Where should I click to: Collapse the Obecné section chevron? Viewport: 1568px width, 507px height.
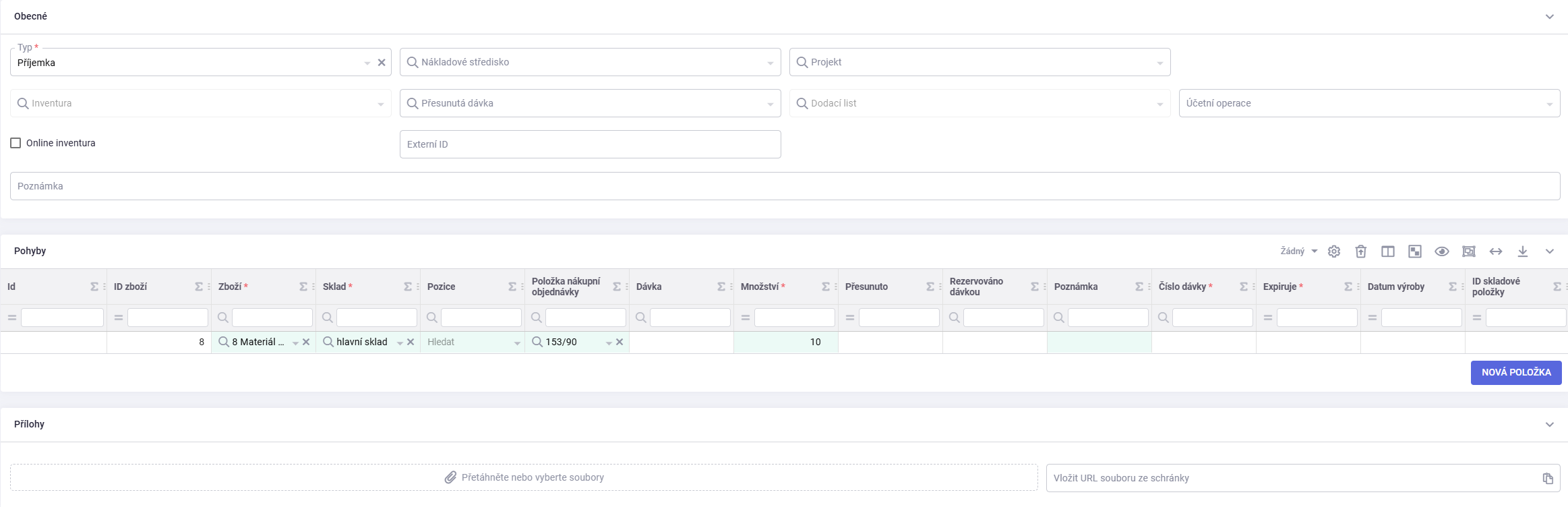[1550, 17]
